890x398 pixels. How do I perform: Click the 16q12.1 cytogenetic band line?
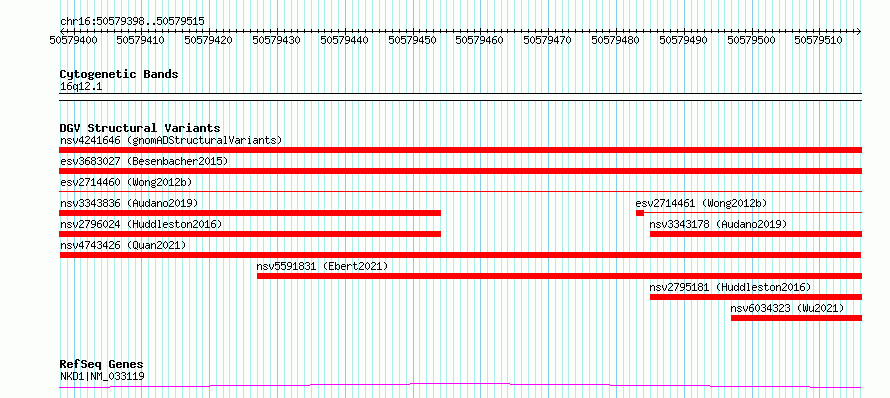(x=460, y=97)
